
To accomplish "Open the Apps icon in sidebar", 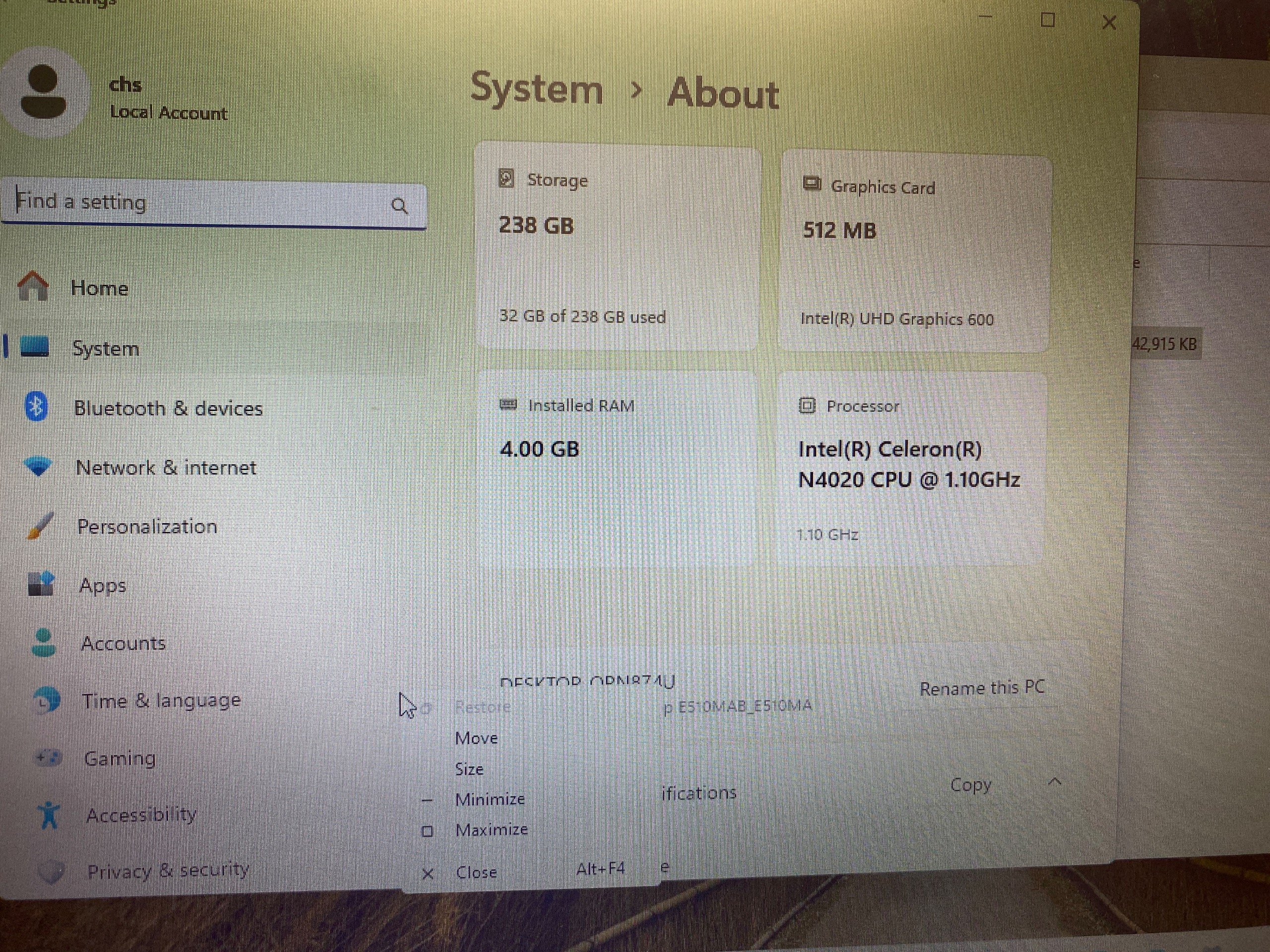I will [41, 584].
